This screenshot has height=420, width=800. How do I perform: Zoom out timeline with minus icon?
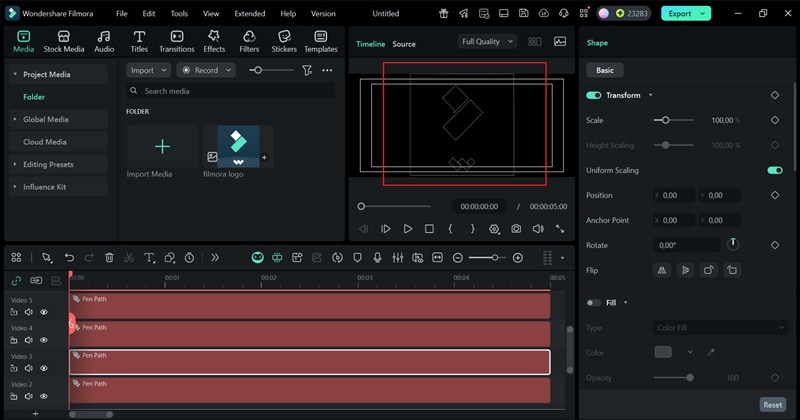458,258
